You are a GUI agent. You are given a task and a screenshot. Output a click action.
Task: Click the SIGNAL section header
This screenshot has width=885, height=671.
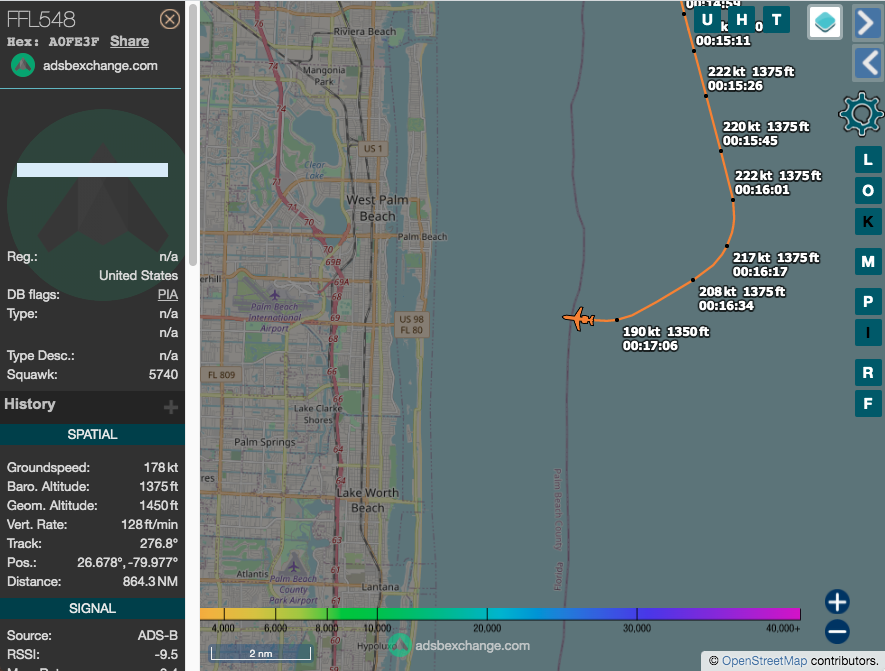coord(93,608)
